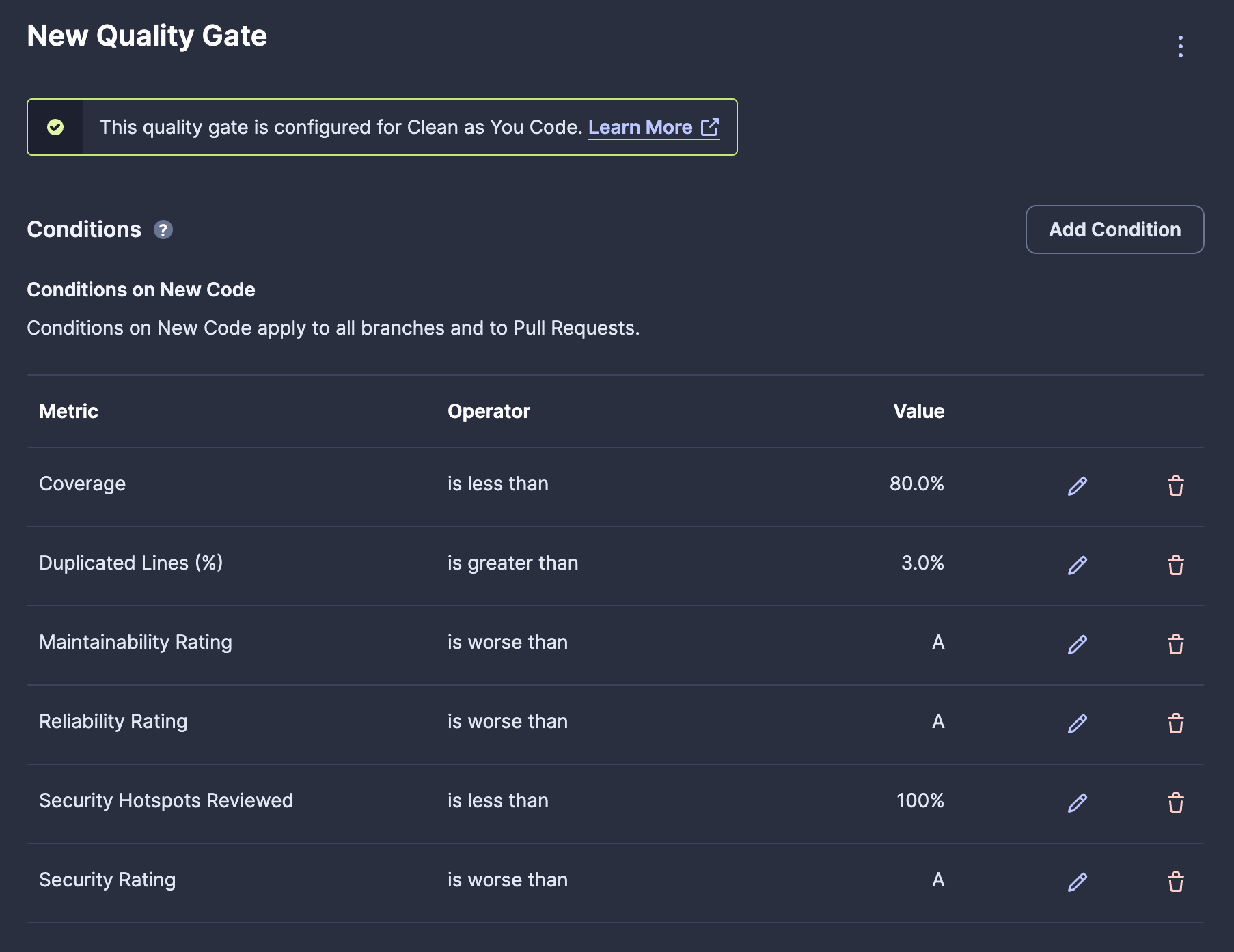Click the Add Condition button
This screenshot has width=1234, height=952.
click(x=1114, y=229)
